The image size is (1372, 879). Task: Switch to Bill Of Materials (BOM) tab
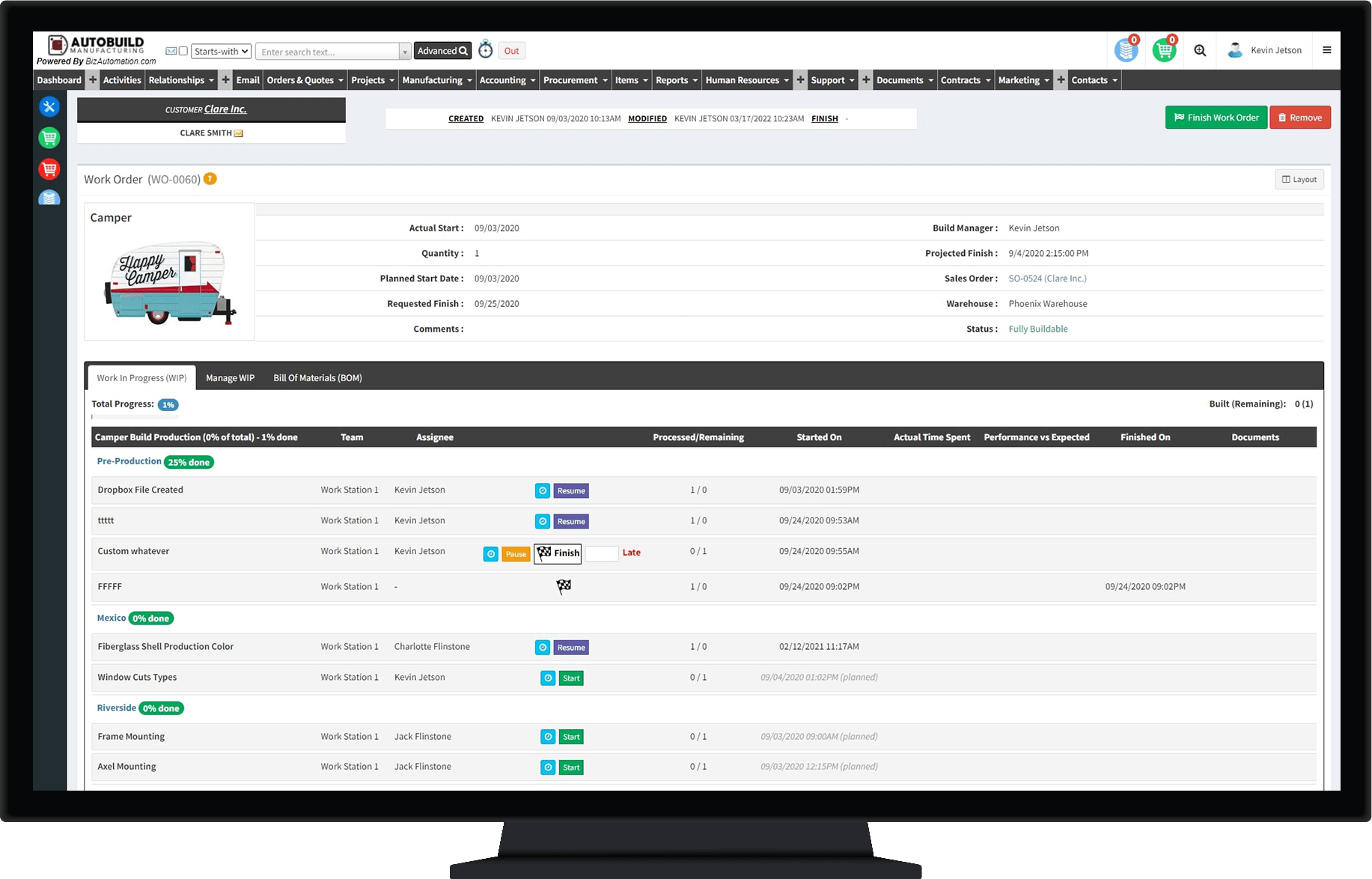[317, 378]
